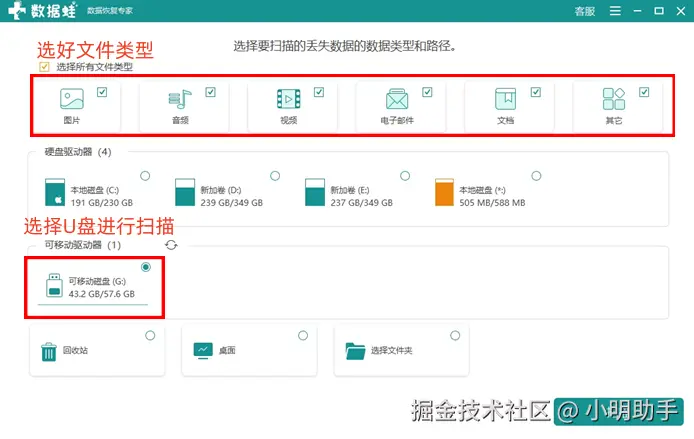Click the 视频 video type icon
This screenshot has width=694, height=439.
(x=289, y=99)
